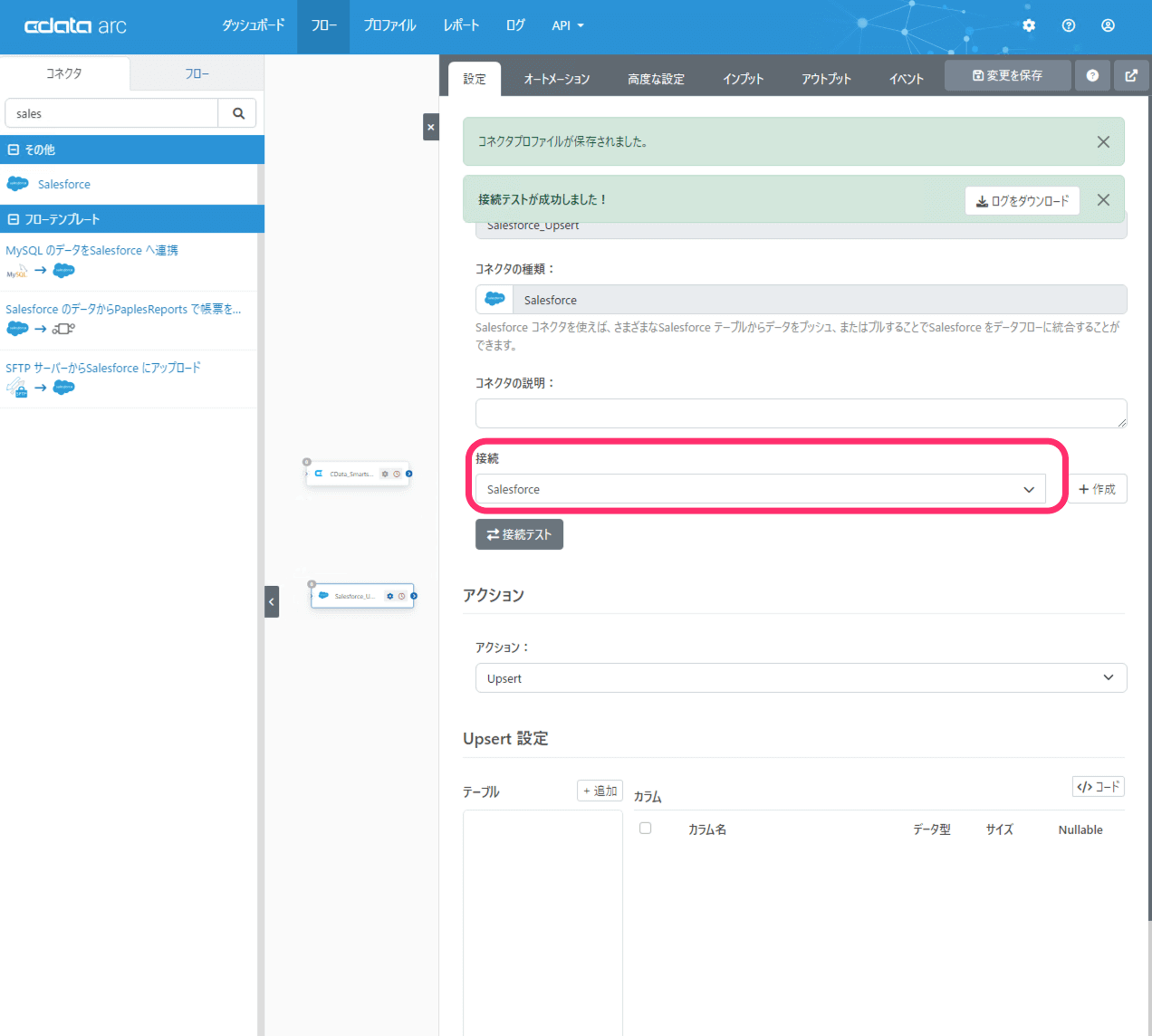Open connector settings in a new window
Image resolution: width=1152 pixels, height=1036 pixels.
[x=1131, y=75]
